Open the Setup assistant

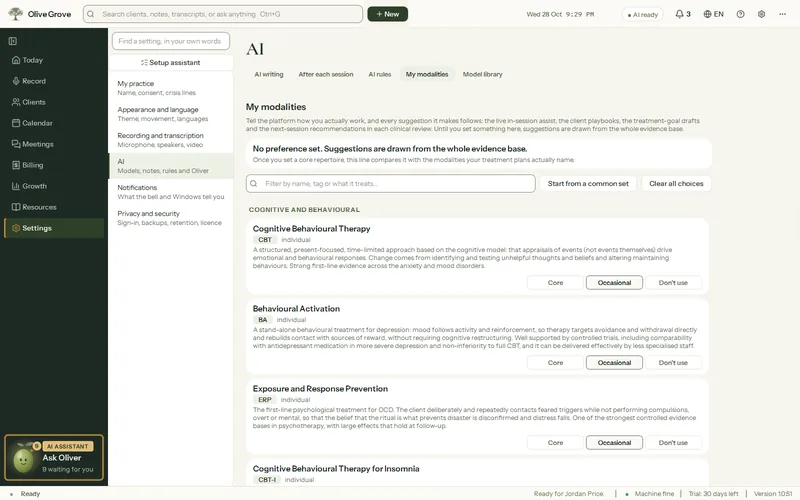pyautogui.click(x=171, y=63)
